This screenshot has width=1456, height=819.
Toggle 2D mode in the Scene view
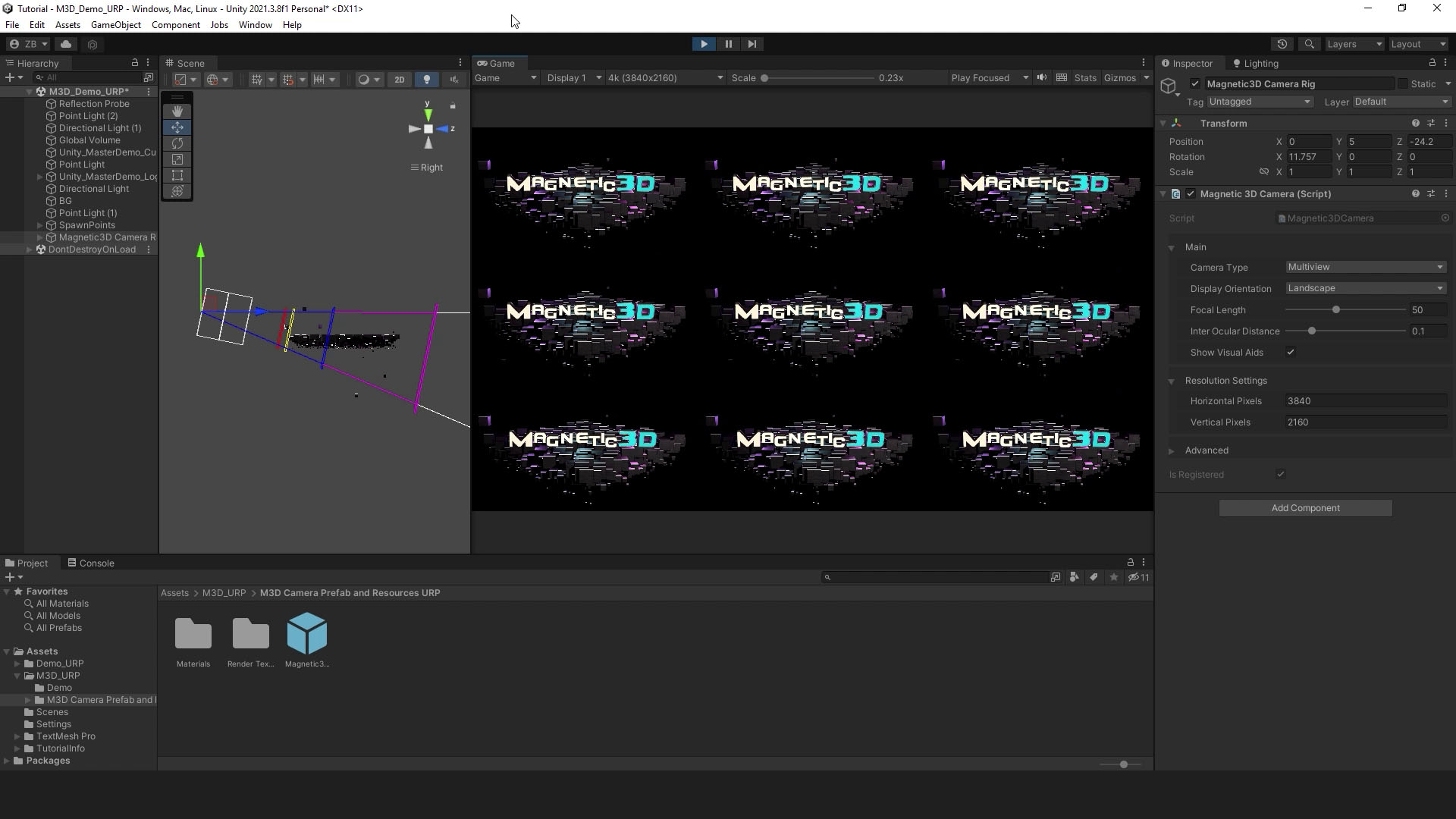coord(400,79)
